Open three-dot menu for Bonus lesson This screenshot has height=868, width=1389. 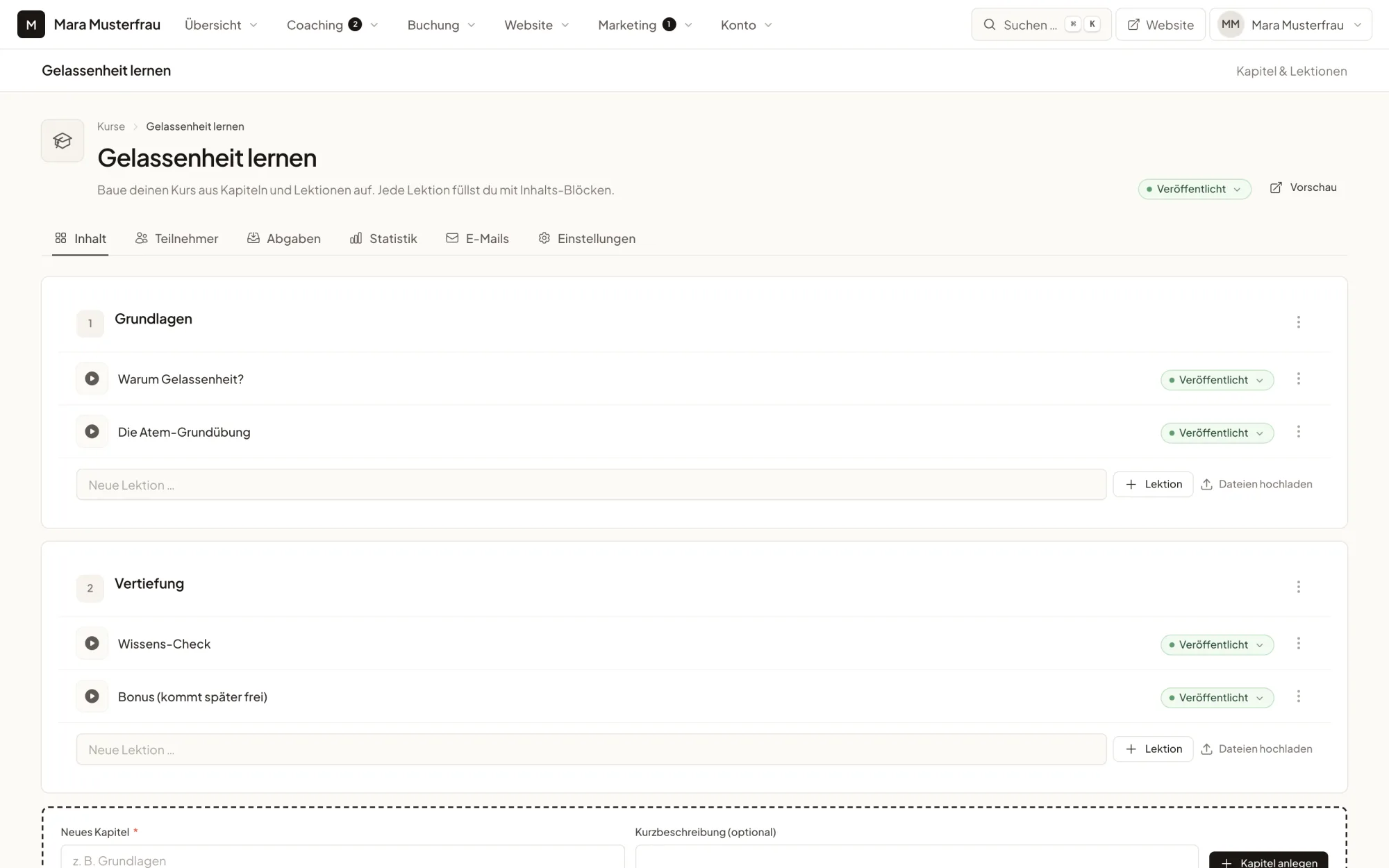tap(1298, 696)
